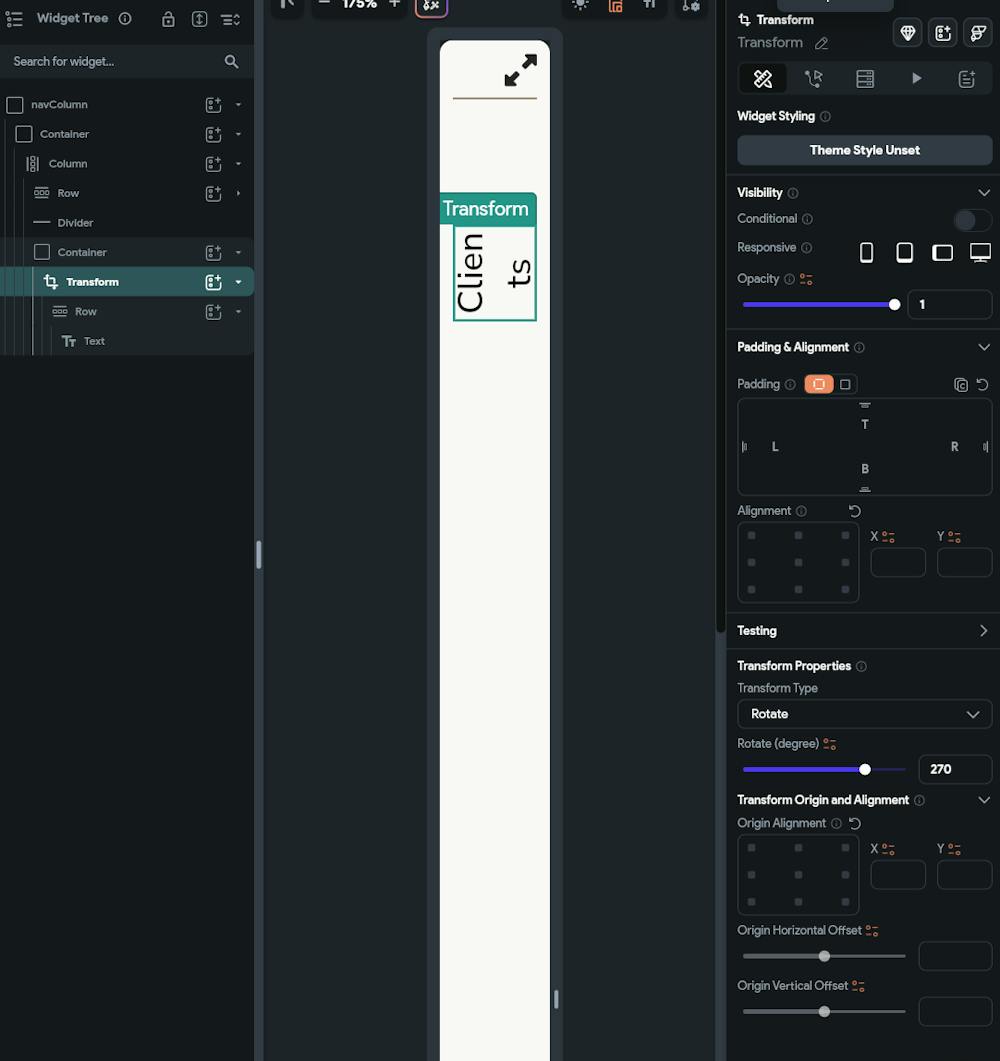Image resolution: width=1000 pixels, height=1061 pixels.
Task: Open Transform Type dropdown
Action: (x=864, y=715)
